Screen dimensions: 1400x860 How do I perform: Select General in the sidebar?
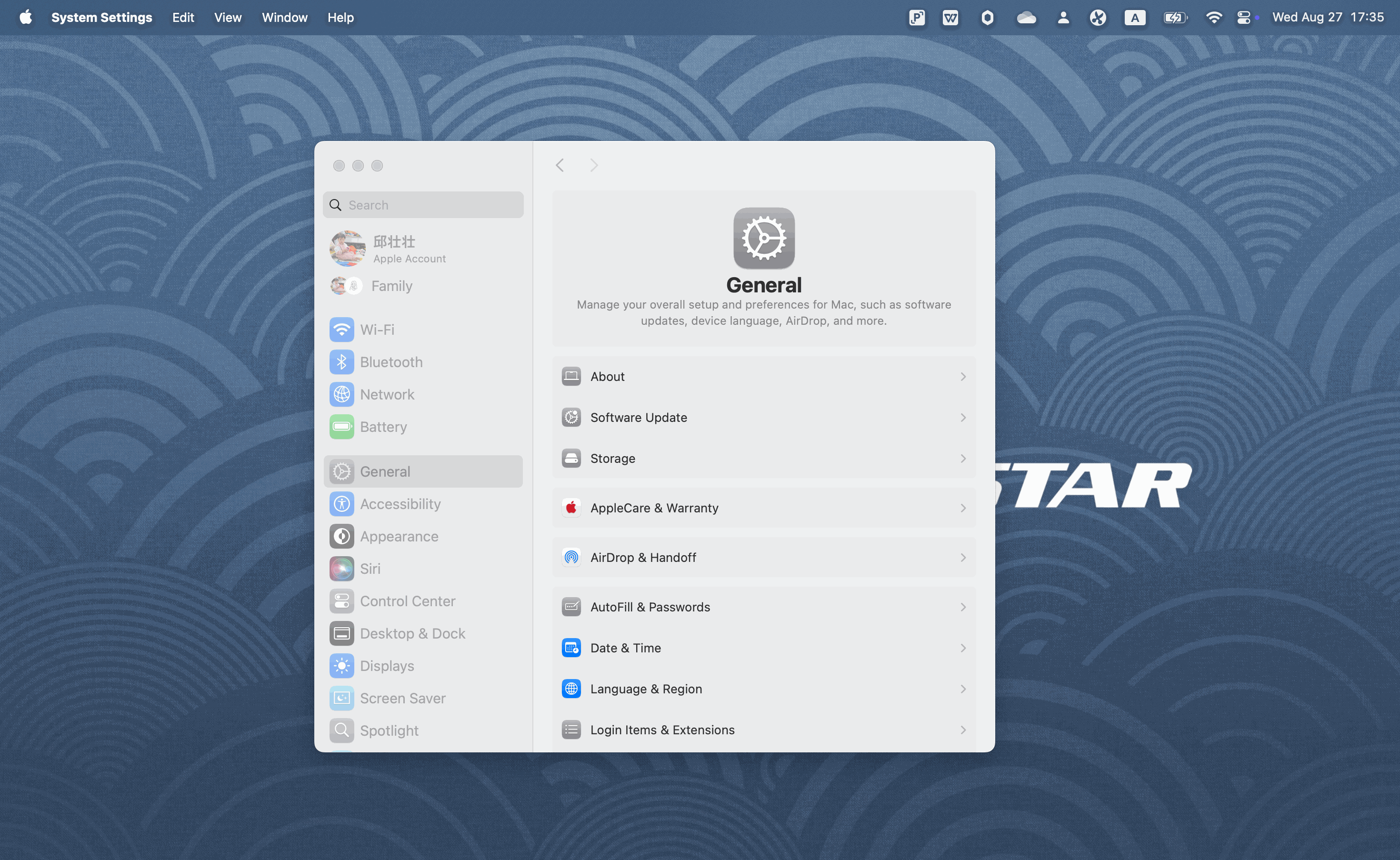(x=423, y=471)
